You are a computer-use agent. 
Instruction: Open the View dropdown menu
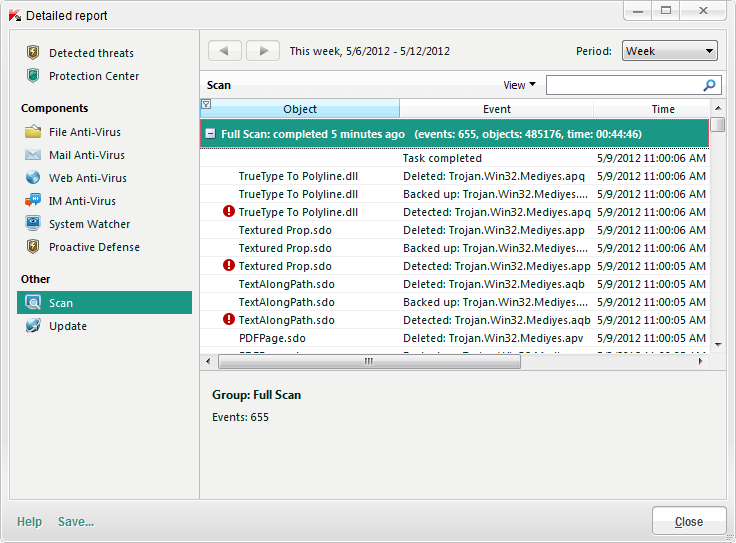click(520, 86)
